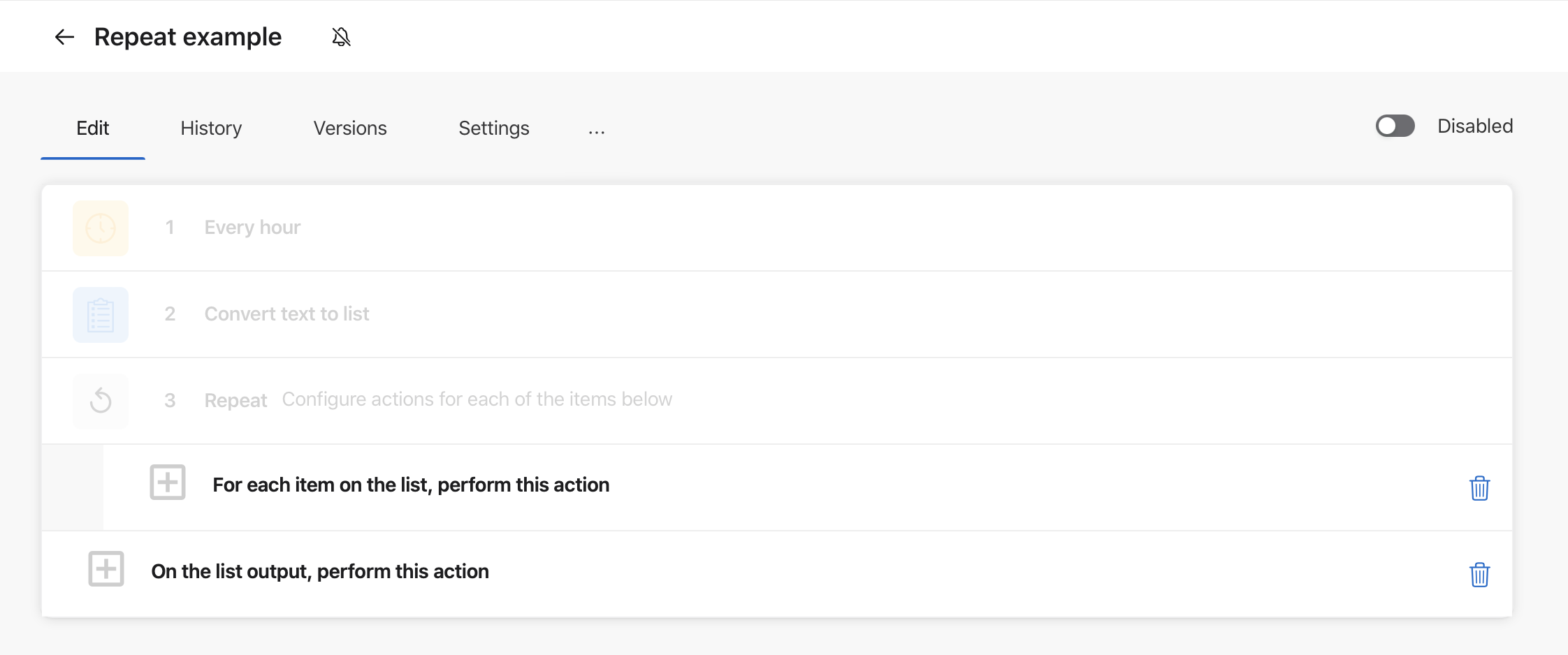
Task: Click the Every hour clock icon
Action: (101, 228)
